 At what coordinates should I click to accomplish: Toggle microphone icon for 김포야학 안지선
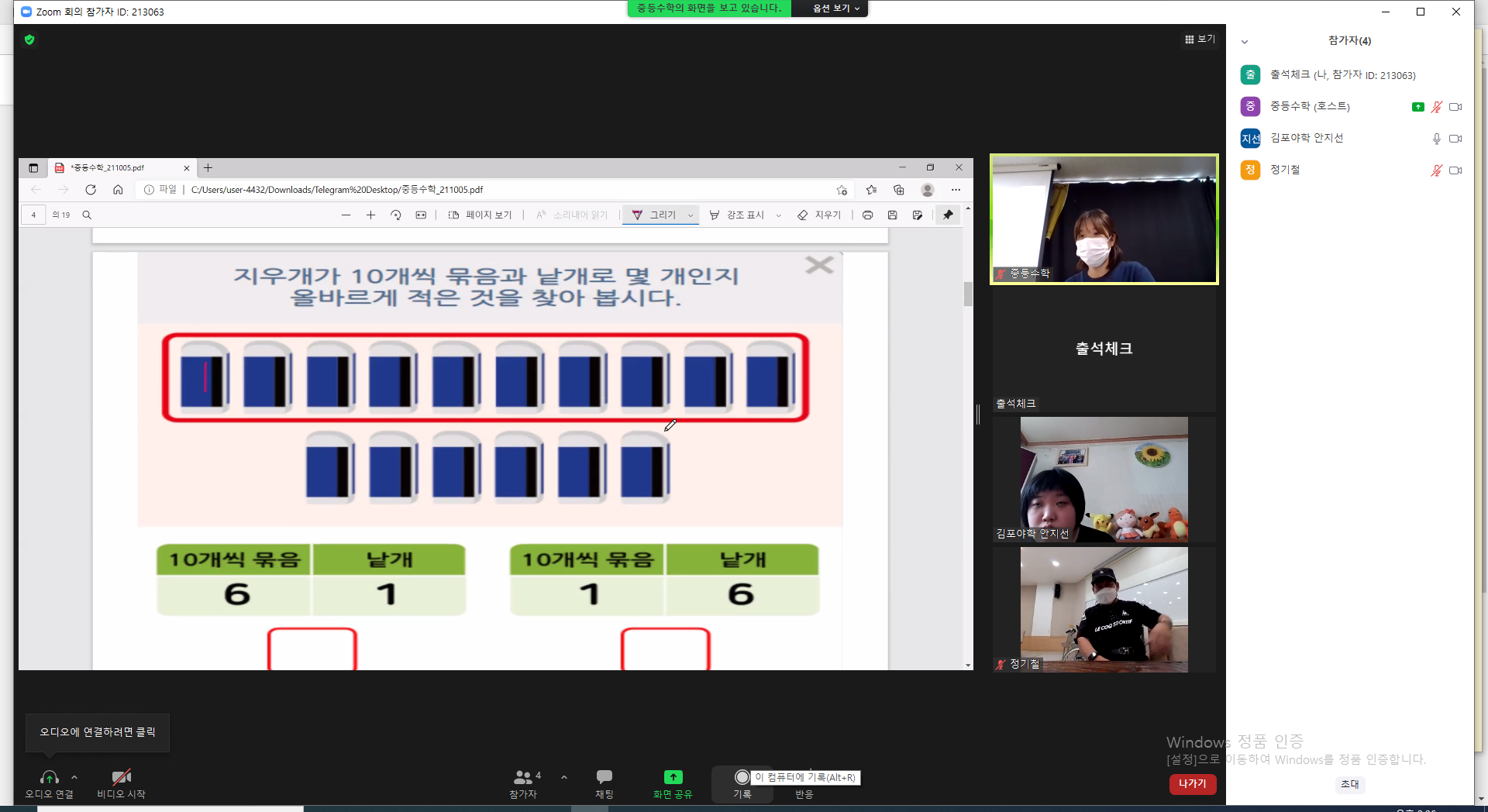(1436, 139)
